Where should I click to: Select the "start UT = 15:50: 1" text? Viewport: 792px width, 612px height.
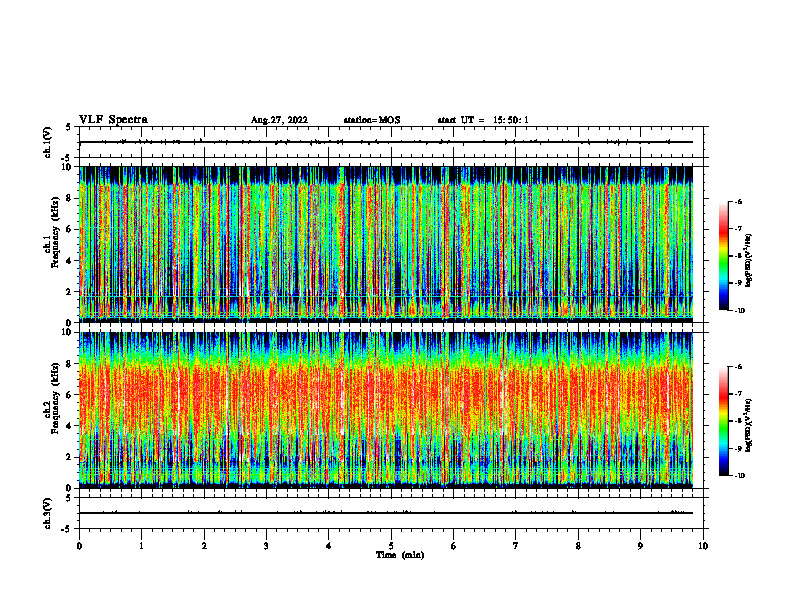pos(483,120)
